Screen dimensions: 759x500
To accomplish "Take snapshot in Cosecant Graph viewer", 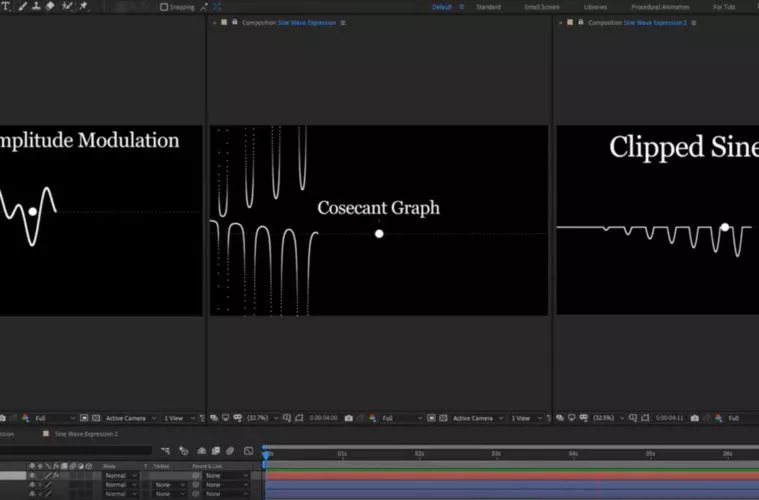I will [349, 418].
